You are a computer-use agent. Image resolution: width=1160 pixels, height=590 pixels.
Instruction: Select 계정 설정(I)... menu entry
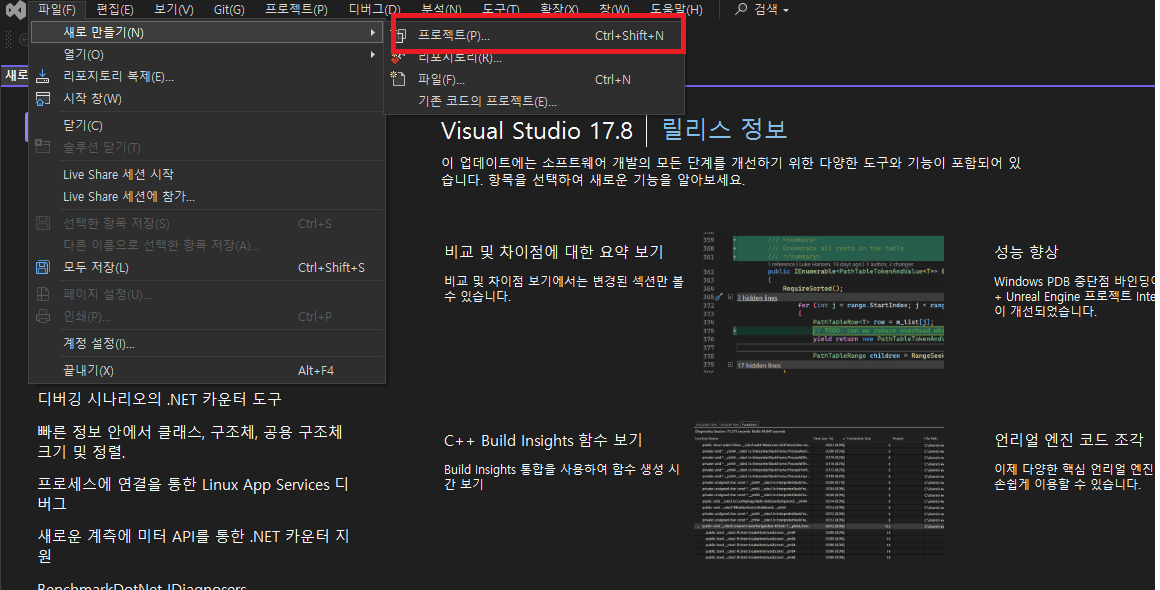pyautogui.click(x=207, y=344)
